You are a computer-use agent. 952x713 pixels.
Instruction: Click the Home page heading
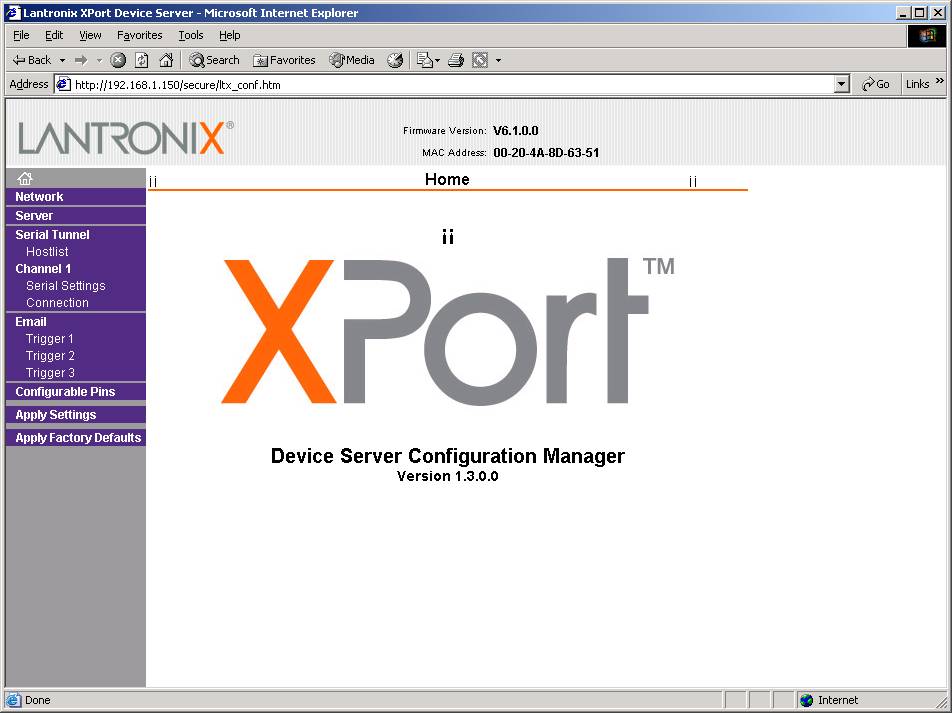447,179
